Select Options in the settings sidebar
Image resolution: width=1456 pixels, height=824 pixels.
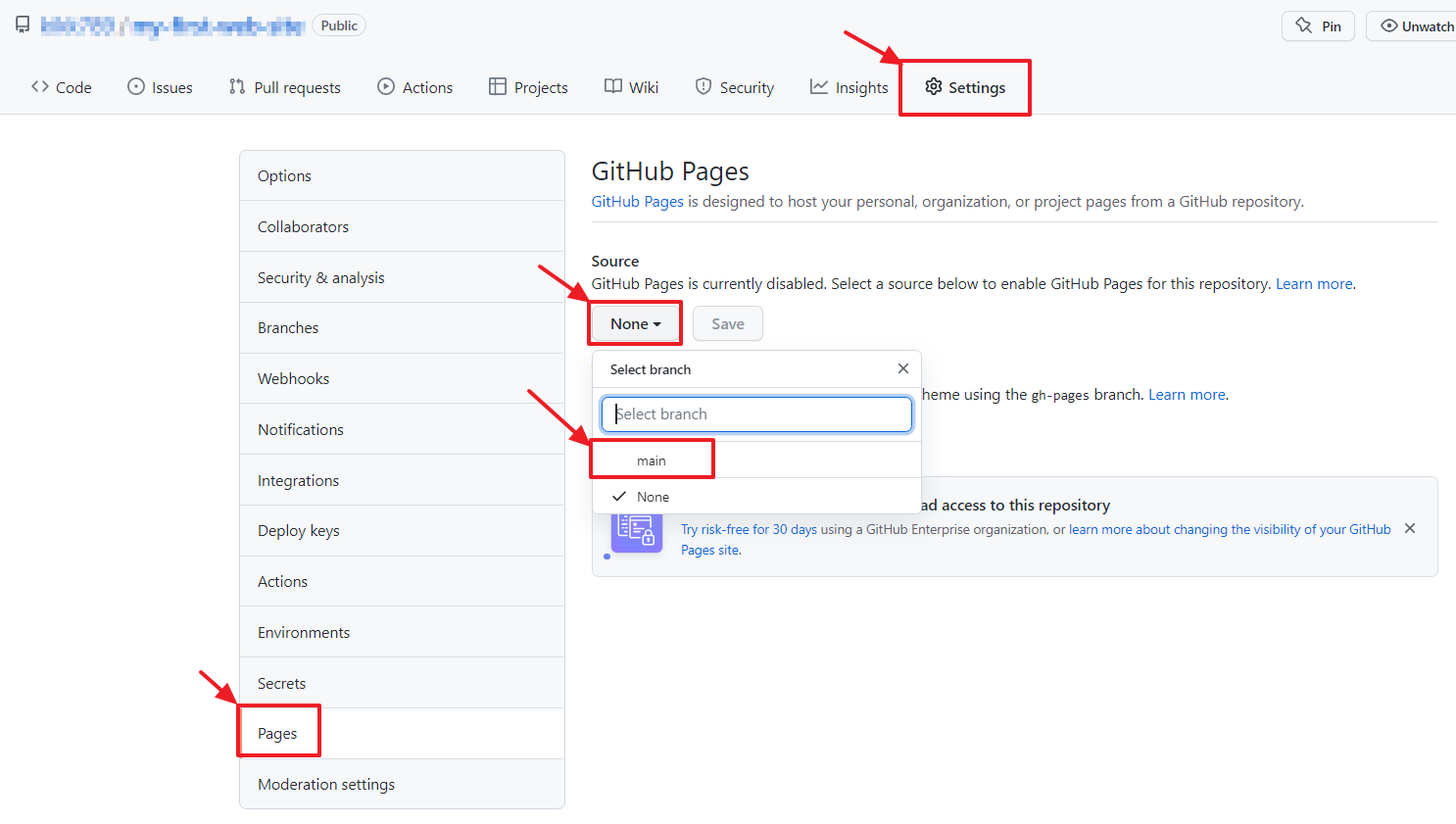click(402, 176)
